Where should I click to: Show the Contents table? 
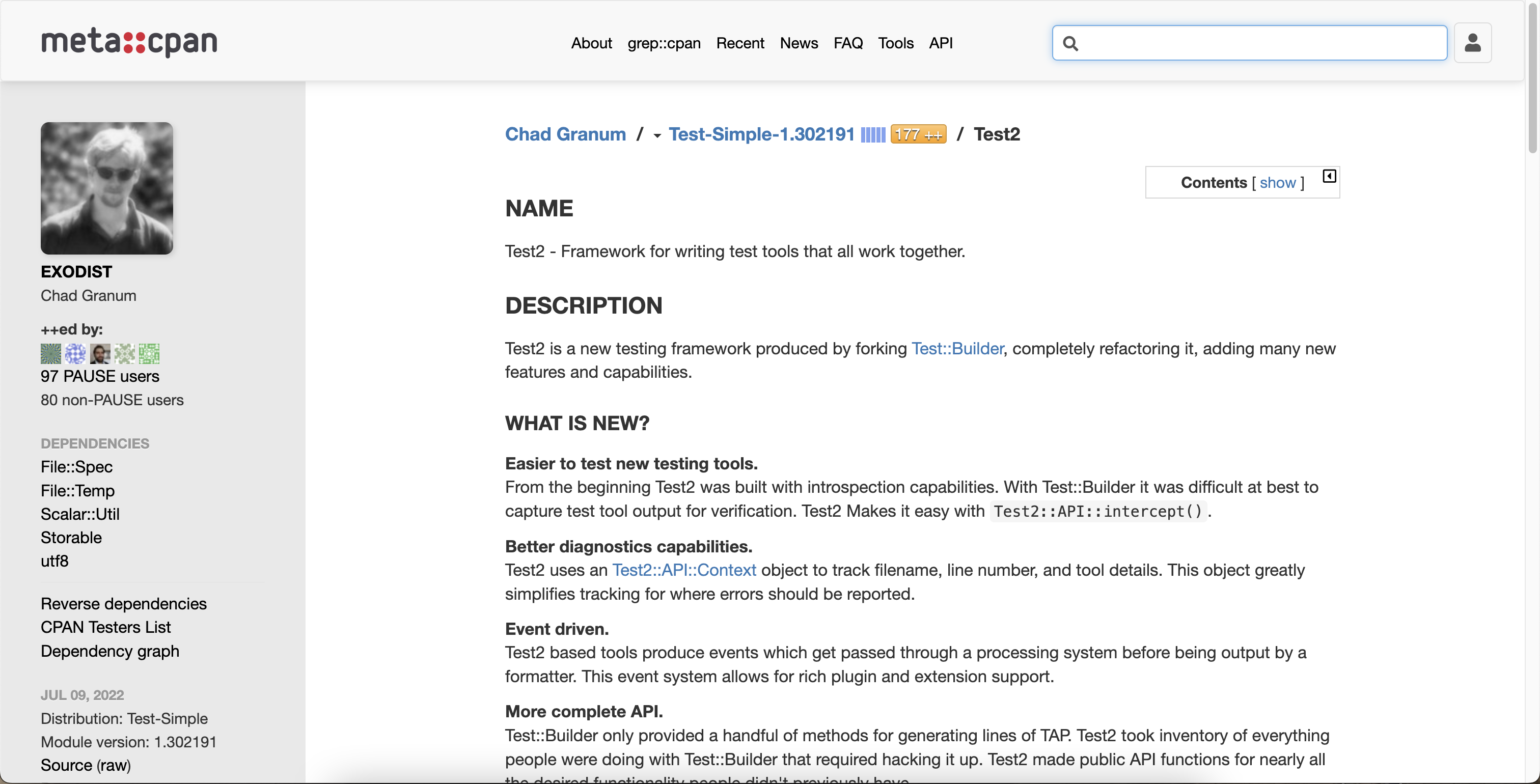click(1278, 183)
